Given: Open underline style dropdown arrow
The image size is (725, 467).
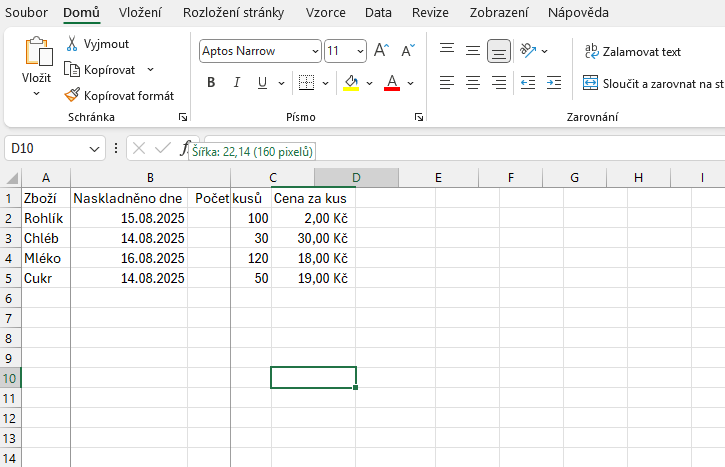Looking at the screenshot, I should point(281,83).
